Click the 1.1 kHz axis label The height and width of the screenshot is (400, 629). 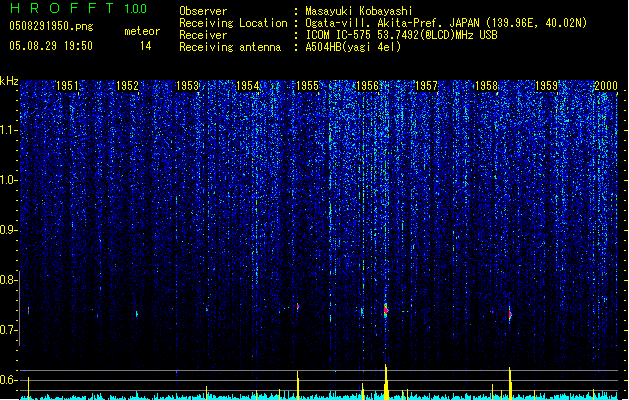tap(8, 130)
